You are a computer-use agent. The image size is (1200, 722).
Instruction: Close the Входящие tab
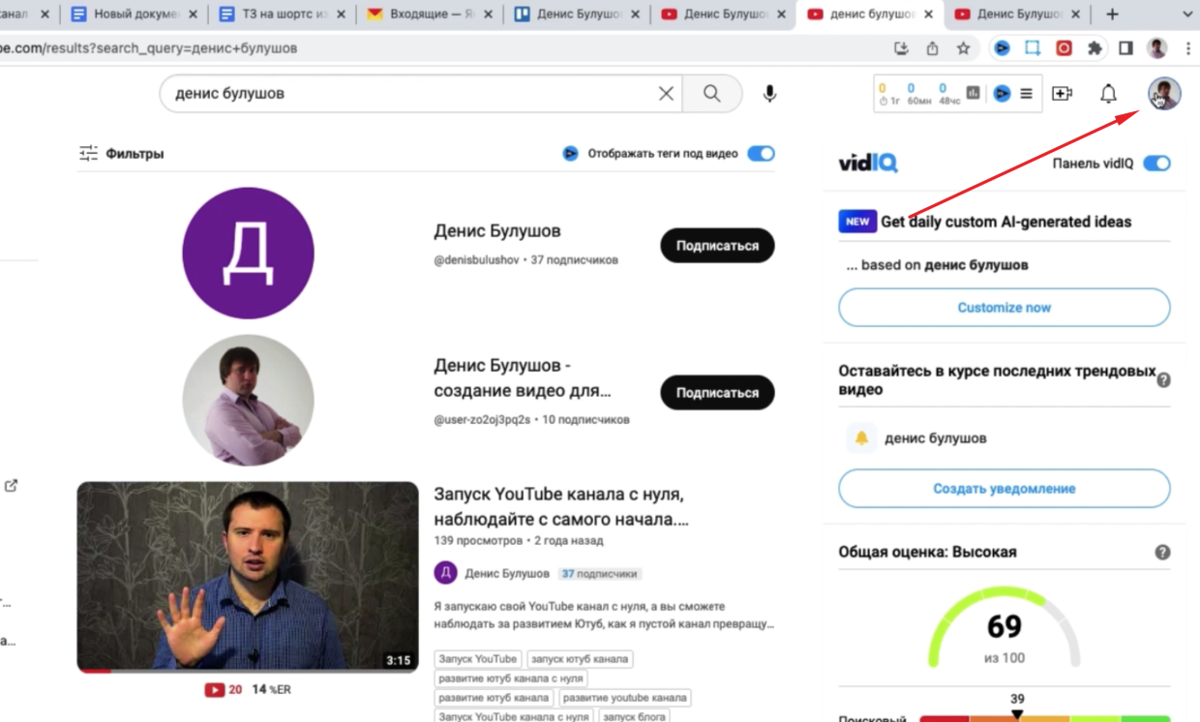pos(486,14)
